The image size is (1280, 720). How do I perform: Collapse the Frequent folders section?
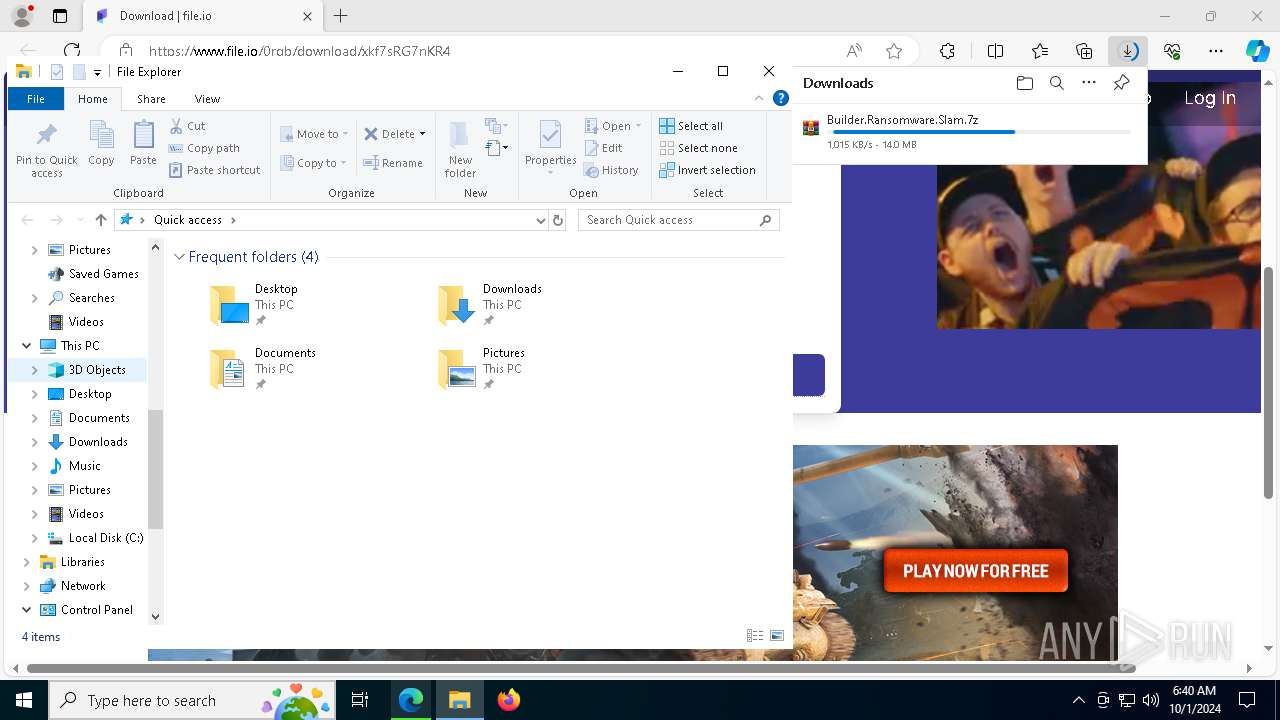(x=180, y=257)
